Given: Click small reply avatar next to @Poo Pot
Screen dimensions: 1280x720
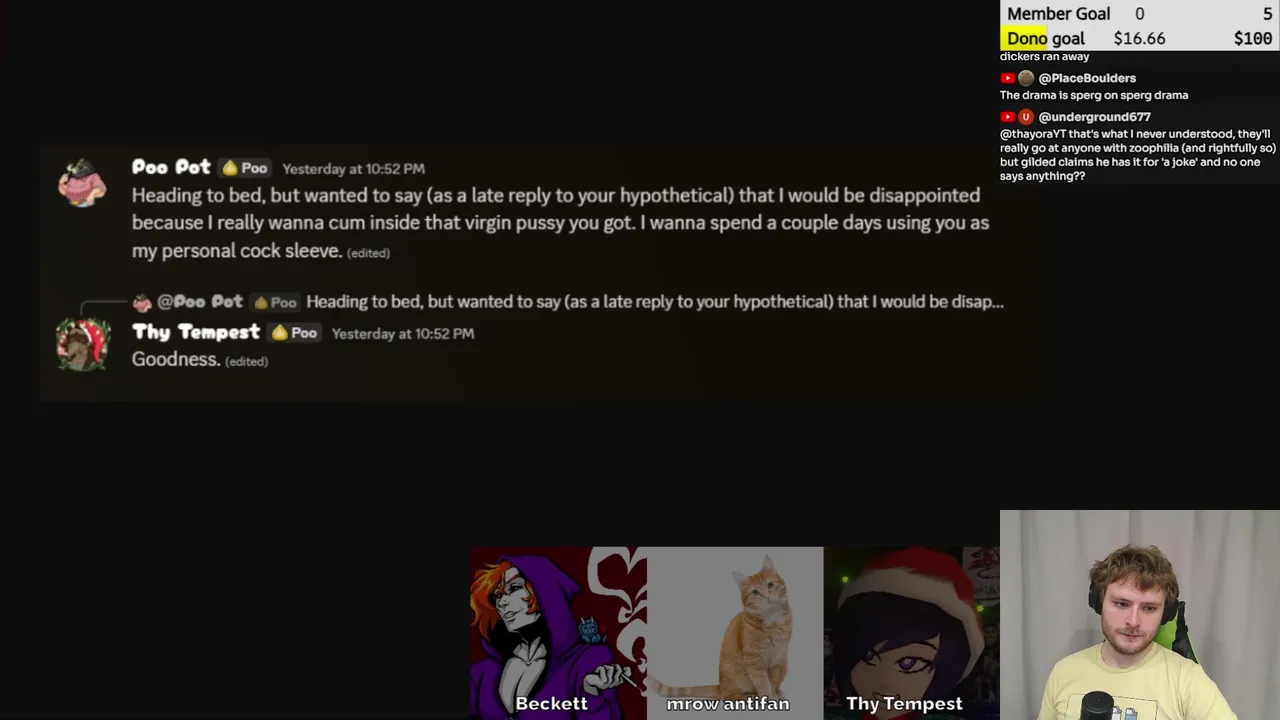Looking at the screenshot, I should click(x=142, y=302).
